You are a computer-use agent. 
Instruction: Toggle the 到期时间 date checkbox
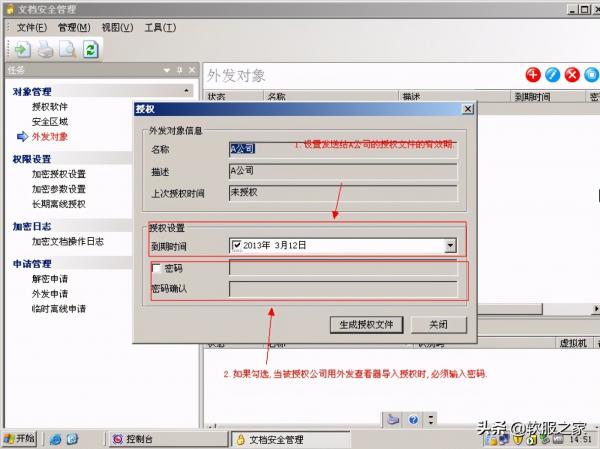236,245
